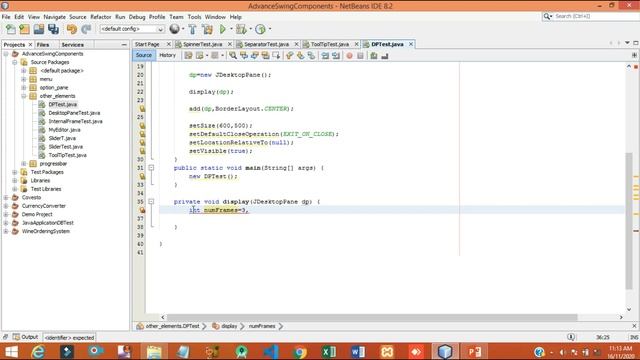Toggle Highlight Search in editor toolbar
The width and height of the screenshot is (640, 360).
[x=265, y=56]
